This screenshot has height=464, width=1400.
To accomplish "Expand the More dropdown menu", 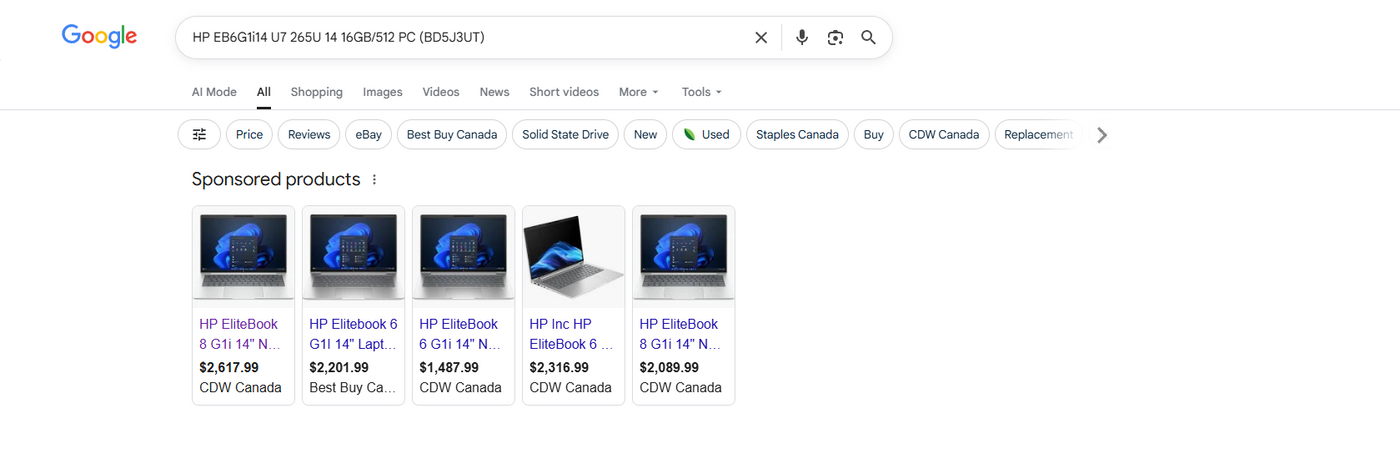I will click(638, 92).
